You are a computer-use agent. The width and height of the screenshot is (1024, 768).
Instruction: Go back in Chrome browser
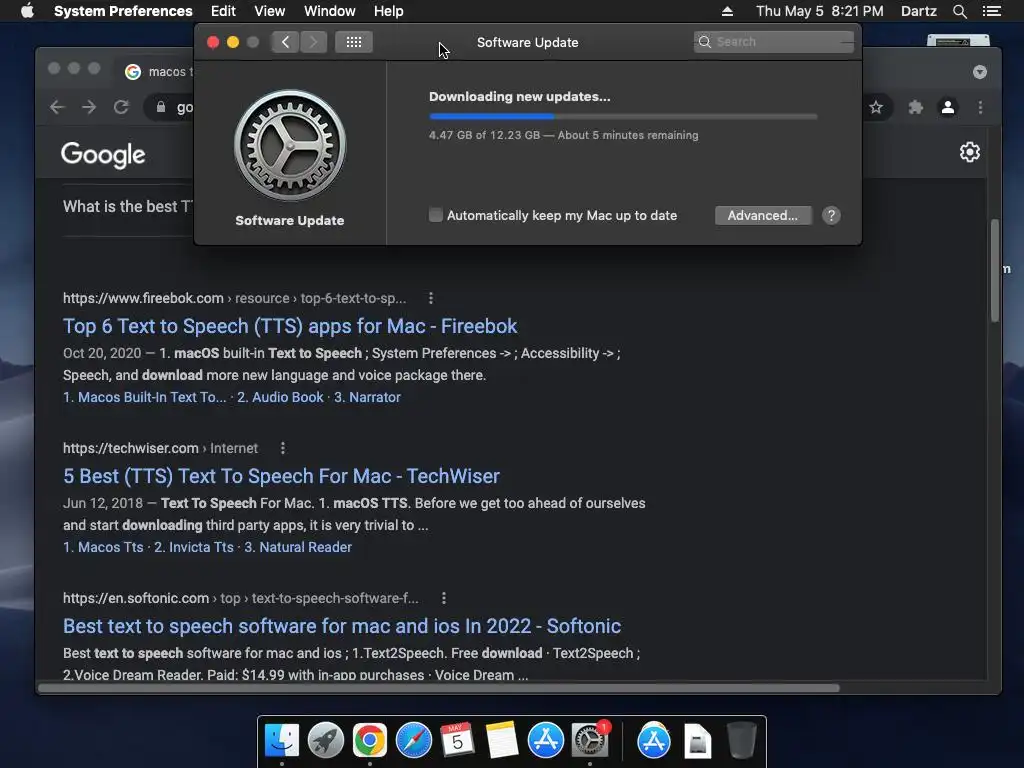(x=57, y=107)
